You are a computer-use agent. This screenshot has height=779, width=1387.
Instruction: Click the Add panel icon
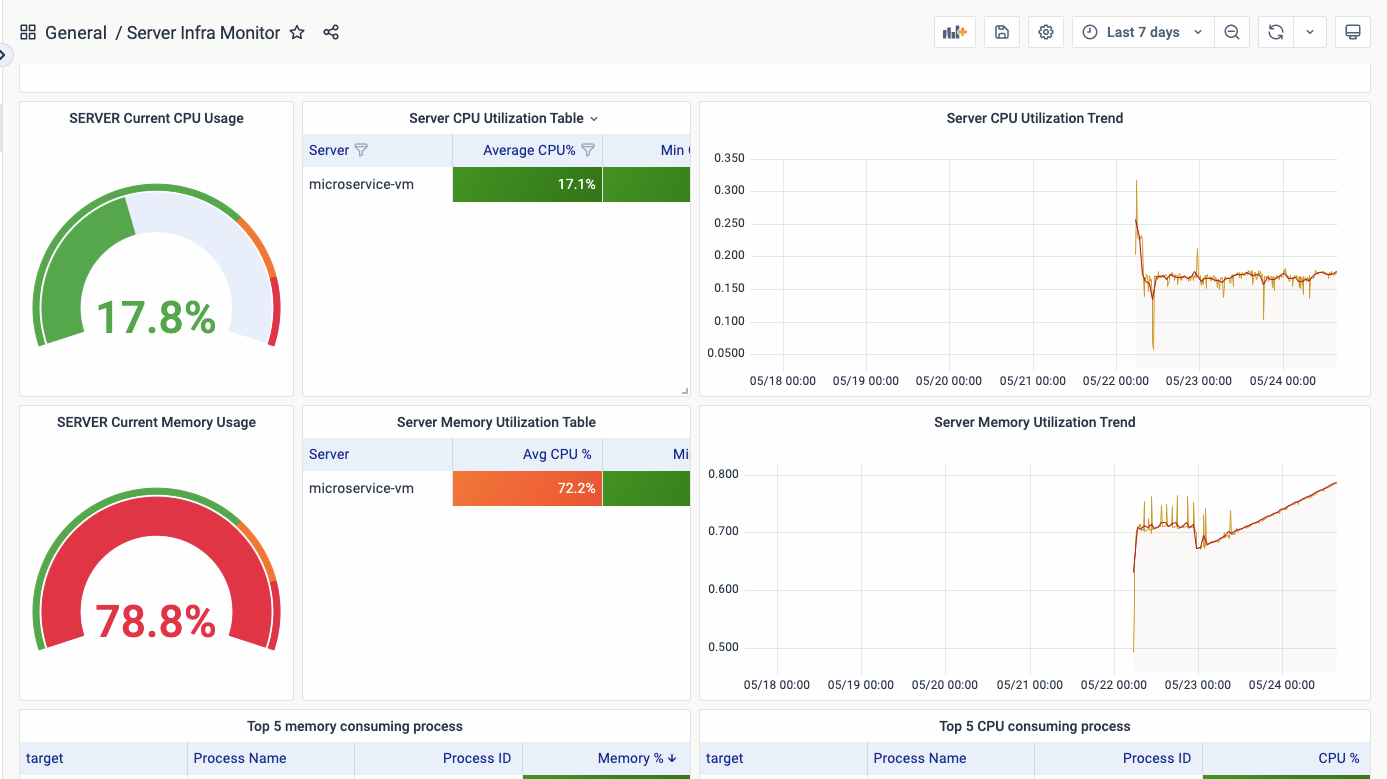click(x=954, y=32)
